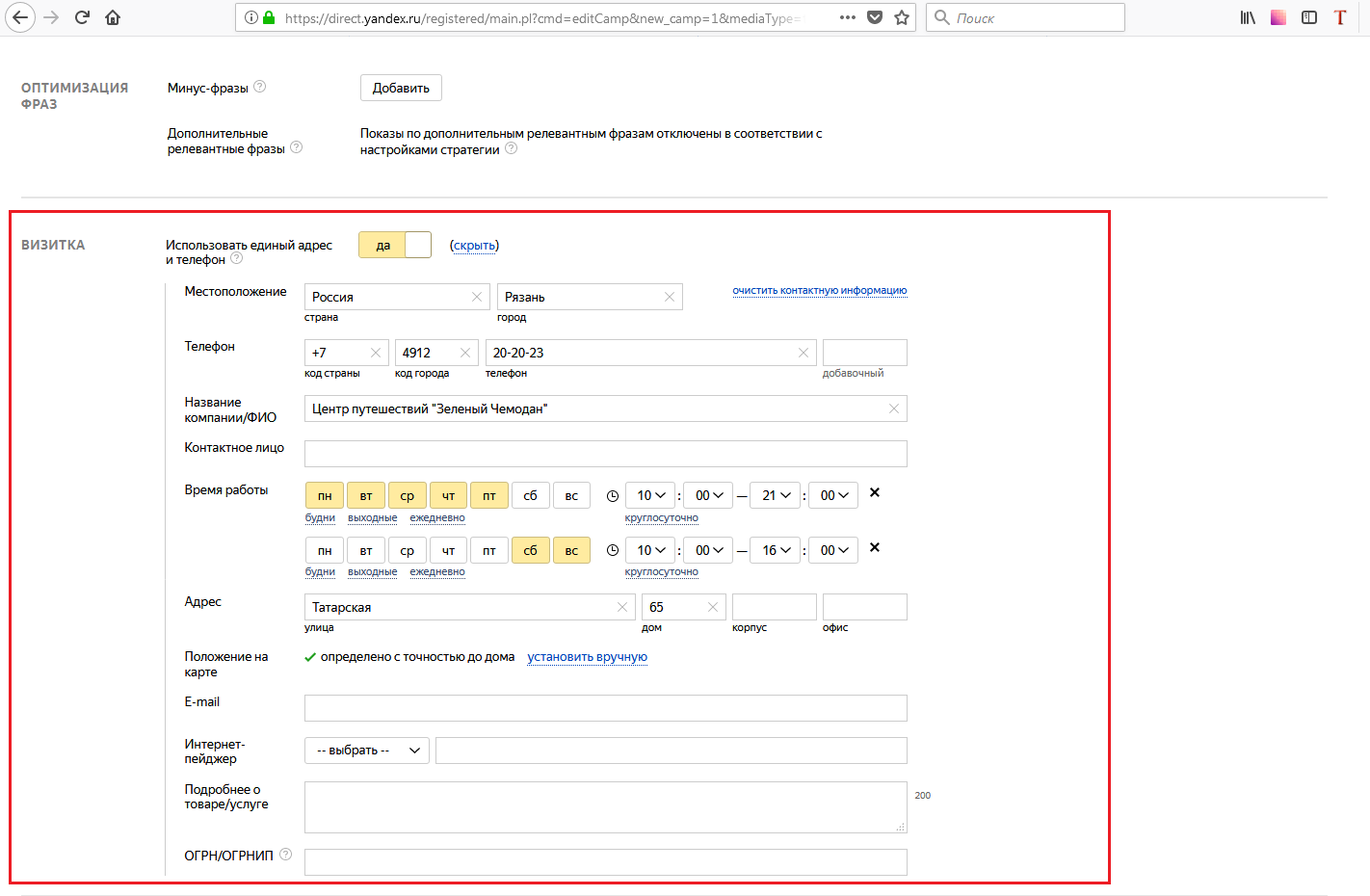Click the 'скрыть' link

pyautogui.click(x=474, y=246)
